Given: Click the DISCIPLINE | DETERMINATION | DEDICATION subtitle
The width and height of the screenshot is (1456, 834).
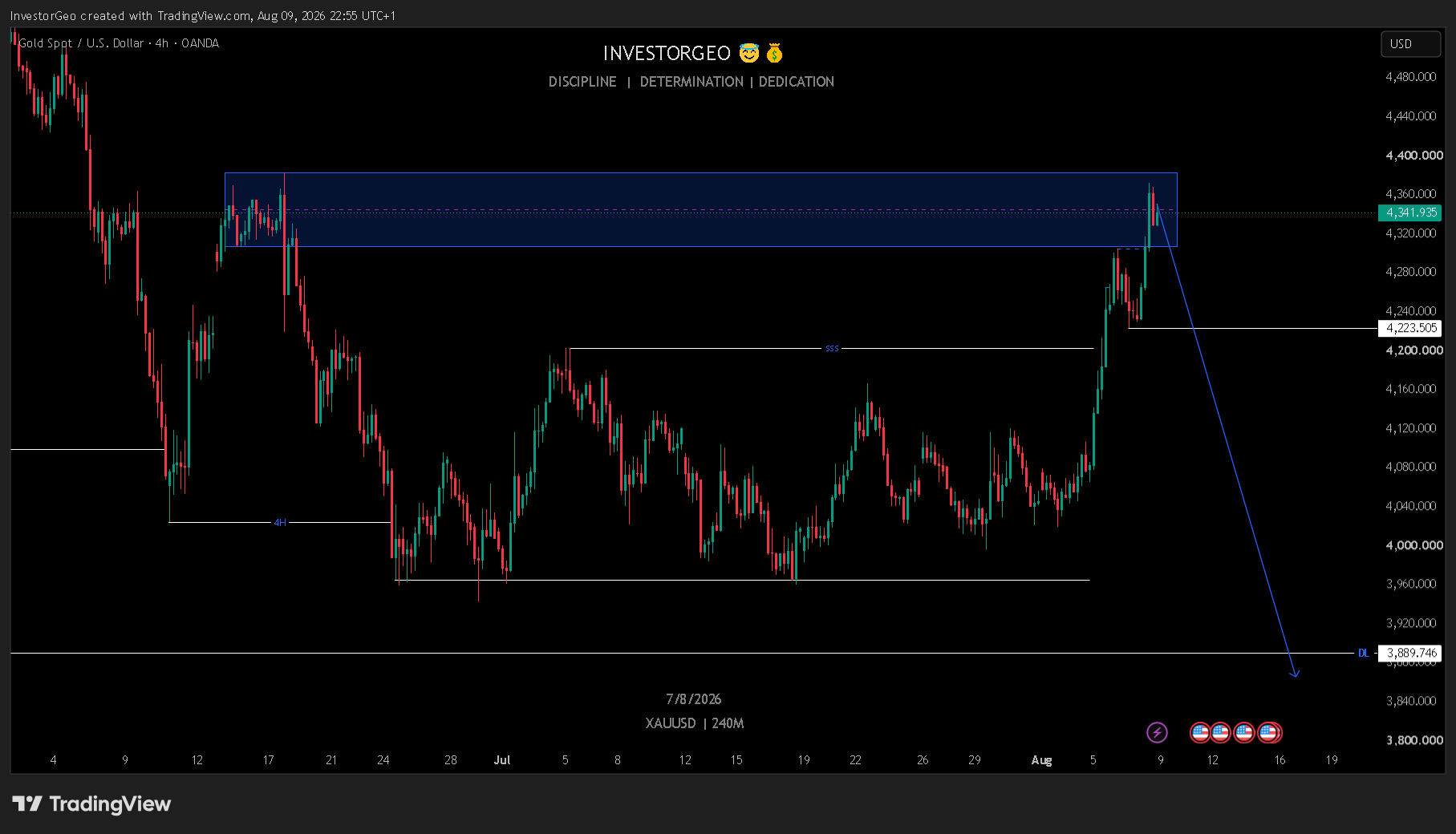Looking at the screenshot, I should point(691,82).
